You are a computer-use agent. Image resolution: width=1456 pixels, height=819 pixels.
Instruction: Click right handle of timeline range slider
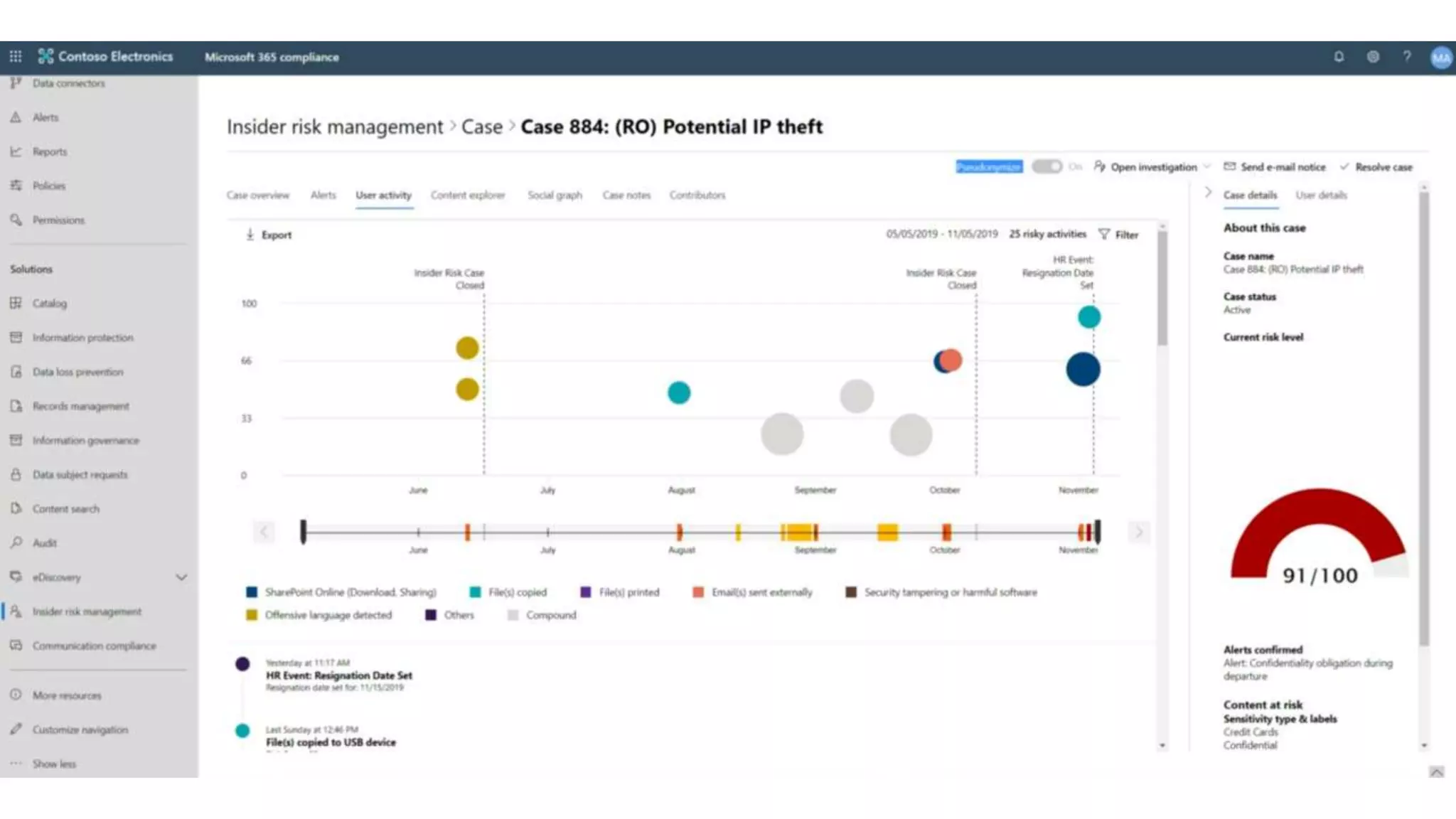click(1098, 531)
